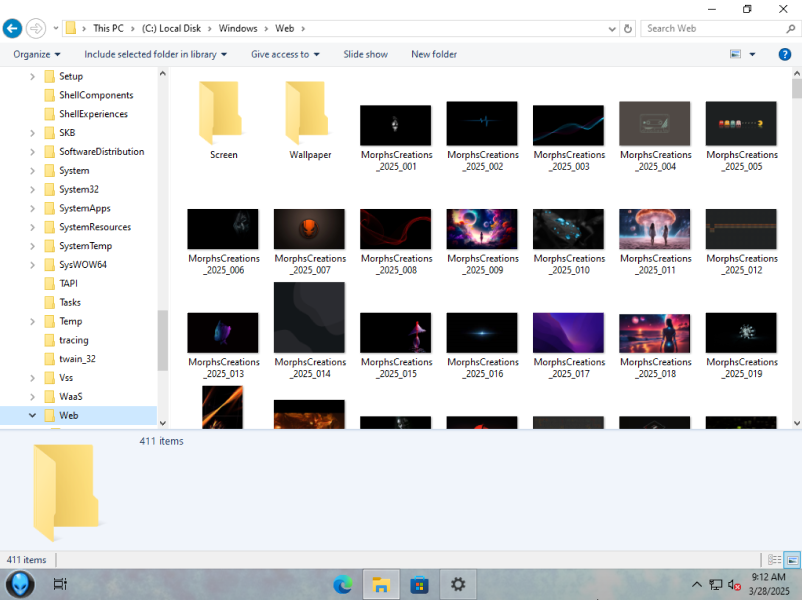
Task: Select MorphsCreations_2025_005 pac-man thumbnail
Action: [741, 123]
